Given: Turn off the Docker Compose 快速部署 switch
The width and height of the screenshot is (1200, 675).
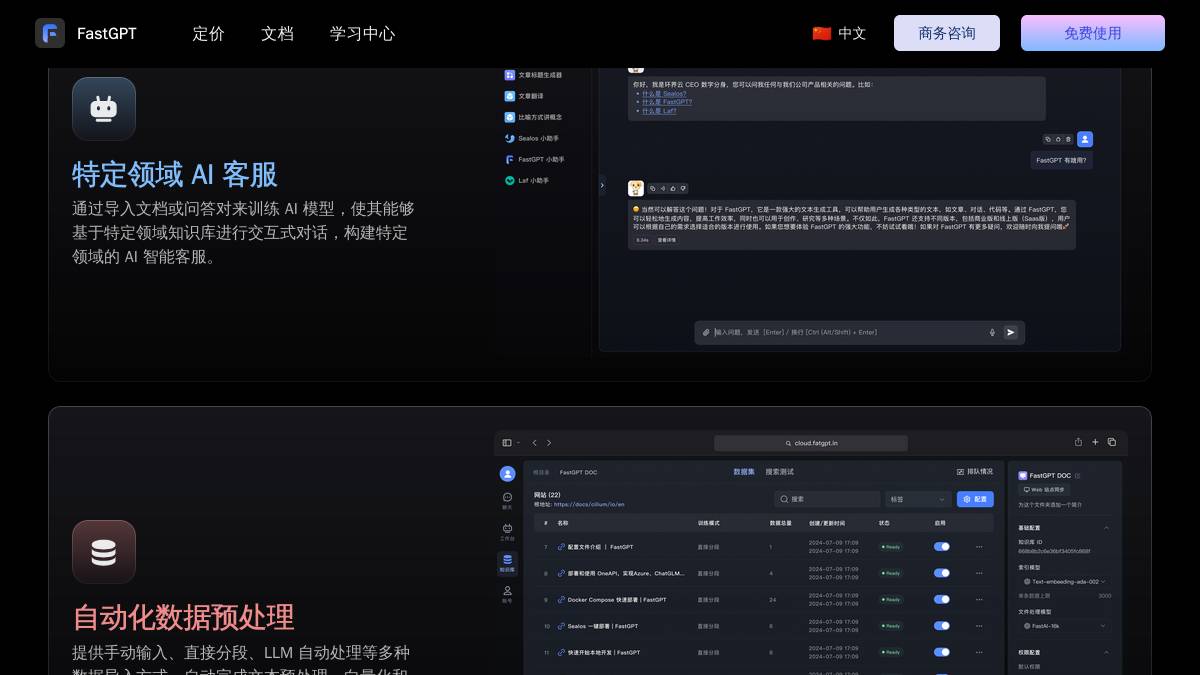Looking at the screenshot, I should coord(940,599).
